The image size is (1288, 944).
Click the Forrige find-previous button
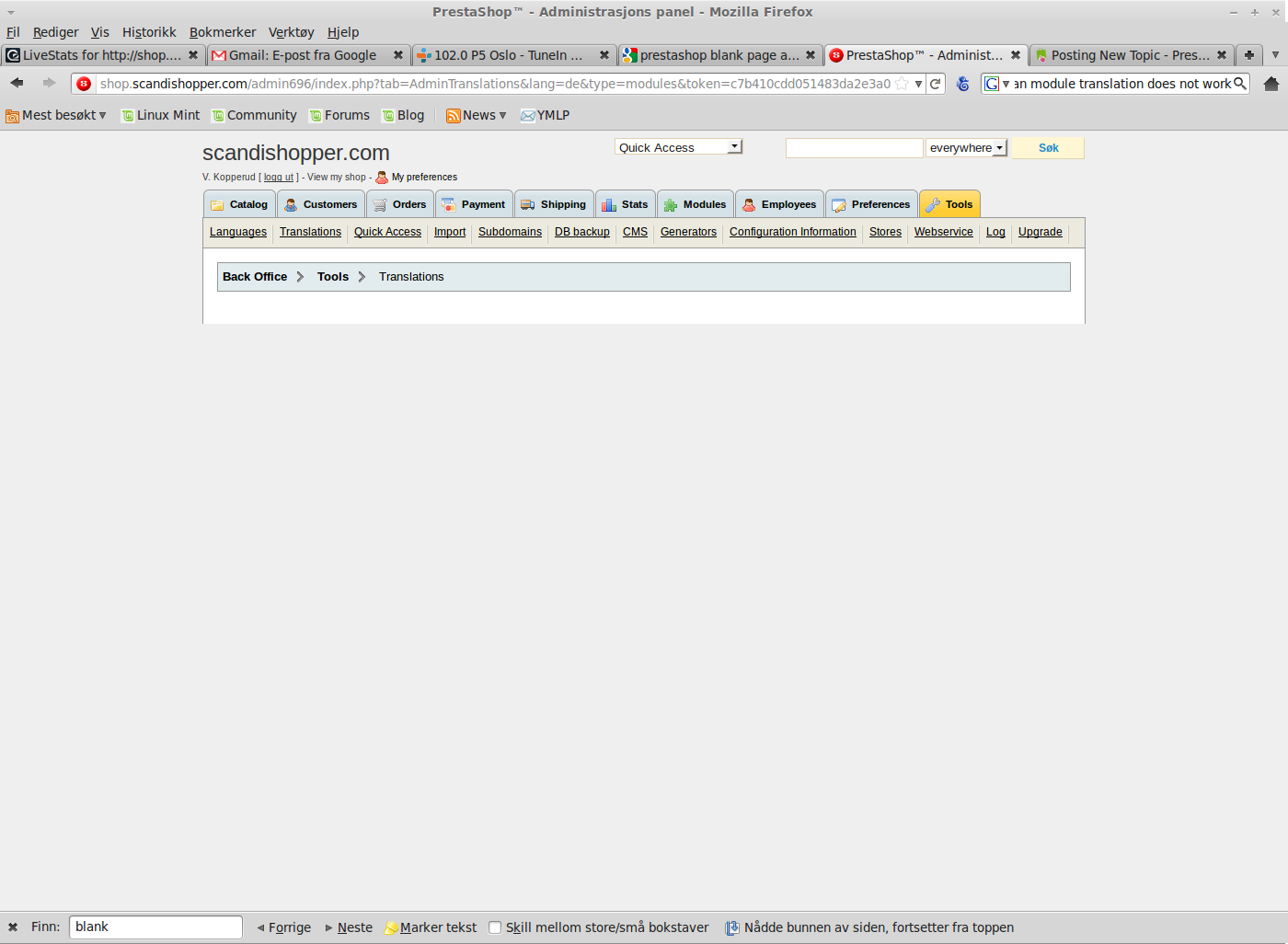(x=283, y=927)
